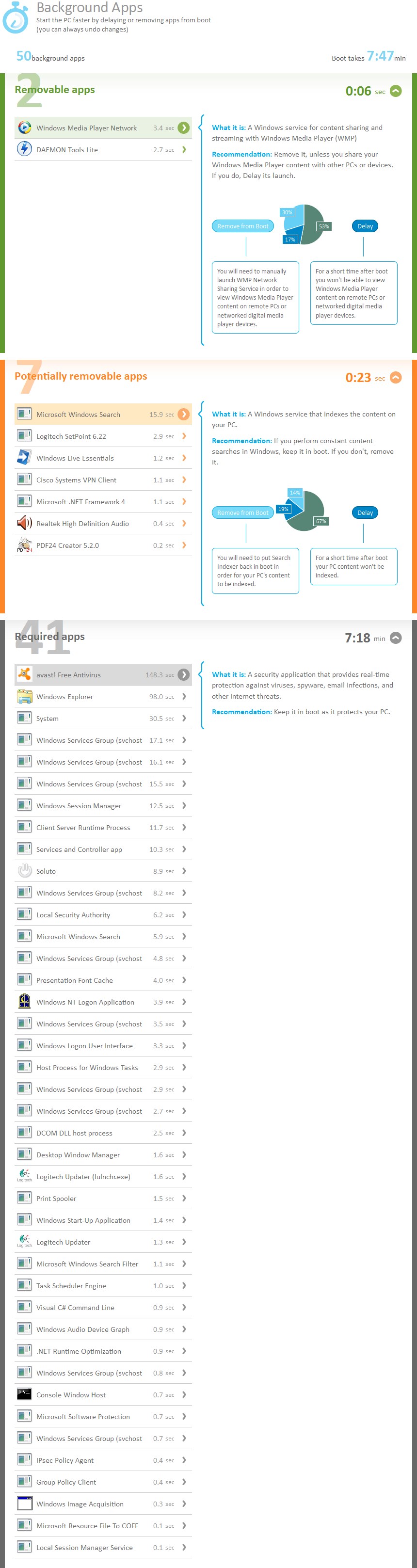Expand details arrow for Print Spooler

(x=184, y=1199)
